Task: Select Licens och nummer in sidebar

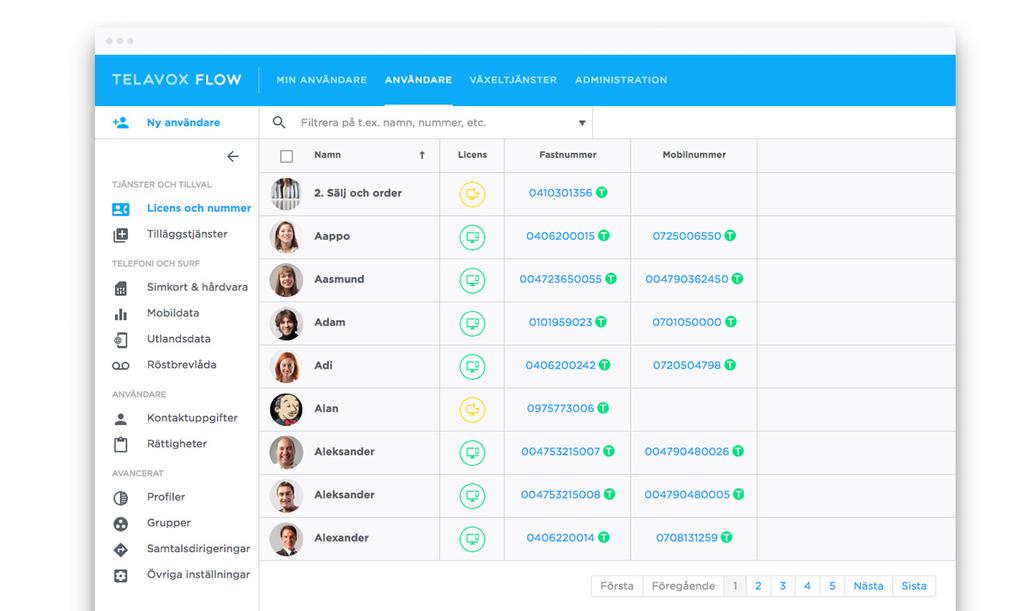Action: (199, 208)
